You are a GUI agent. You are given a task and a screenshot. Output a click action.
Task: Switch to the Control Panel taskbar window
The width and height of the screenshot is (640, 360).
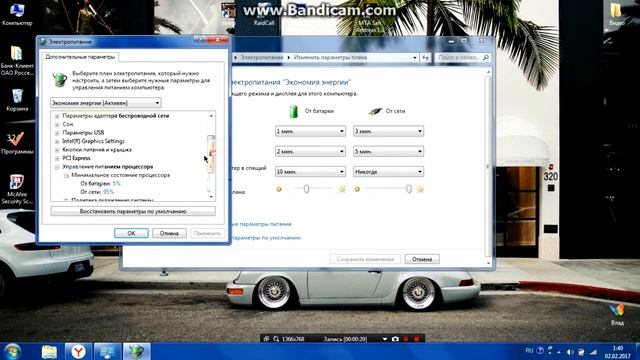[x=107, y=352]
